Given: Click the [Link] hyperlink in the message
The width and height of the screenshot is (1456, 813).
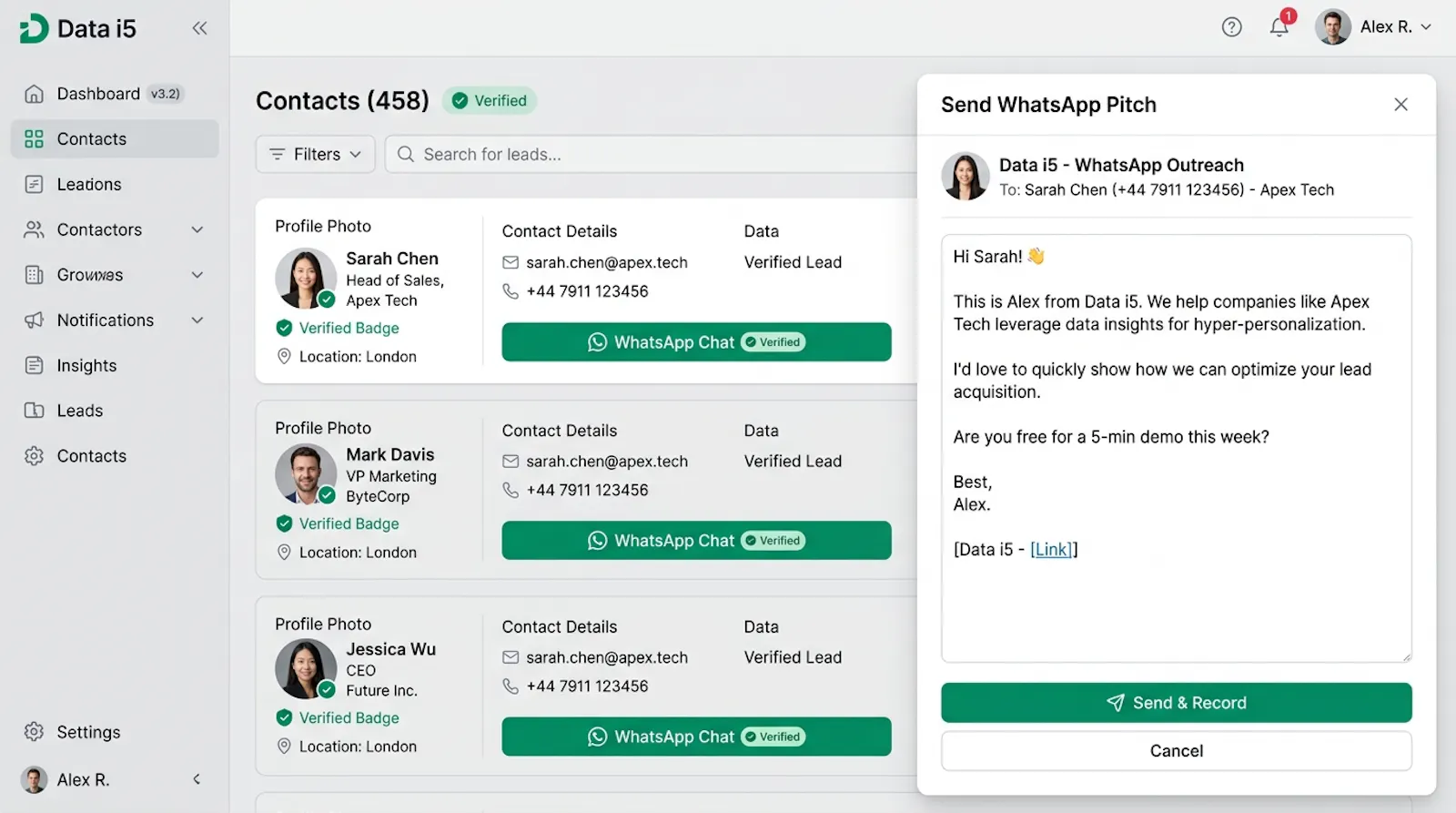Looking at the screenshot, I should 1051,549.
